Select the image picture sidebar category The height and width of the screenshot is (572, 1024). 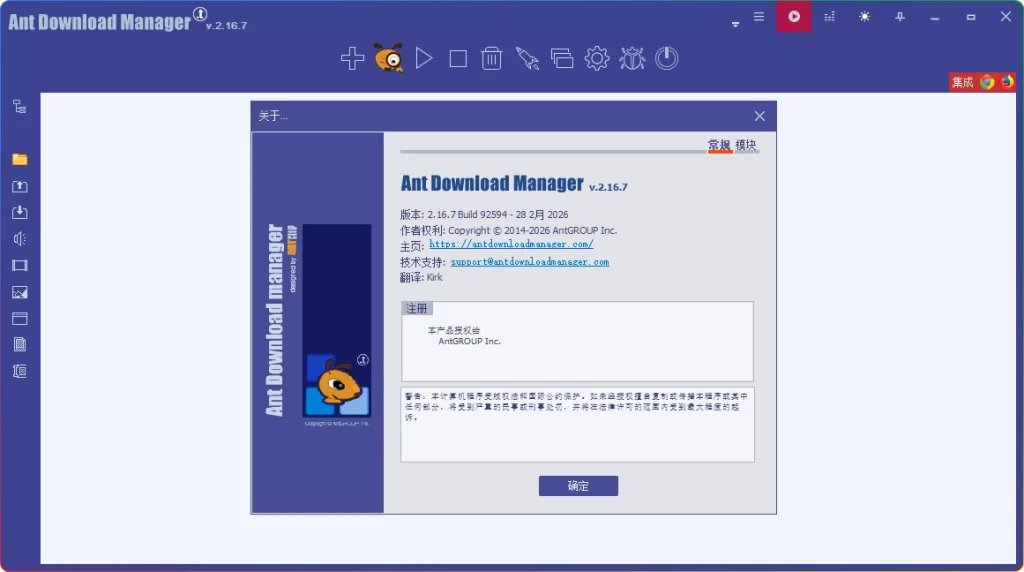point(20,292)
